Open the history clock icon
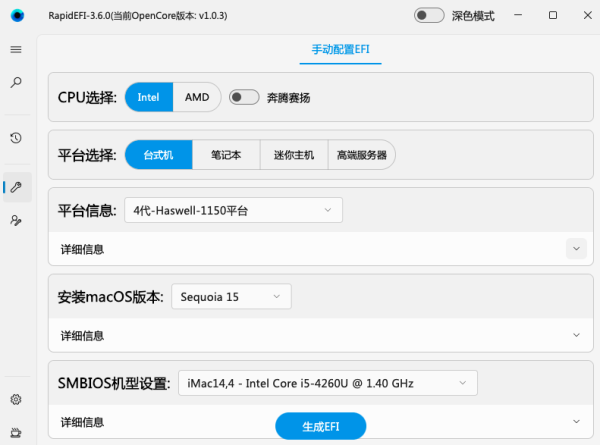The width and height of the screenshot is (600, 445). pyautogui.click(x=16, y=138)
